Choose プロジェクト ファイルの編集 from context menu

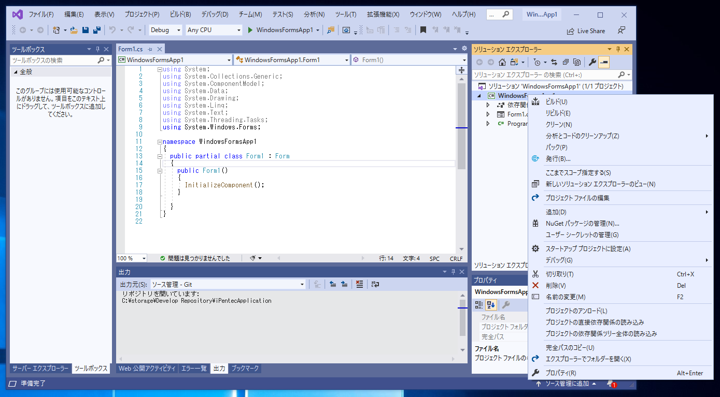(620, 198)
